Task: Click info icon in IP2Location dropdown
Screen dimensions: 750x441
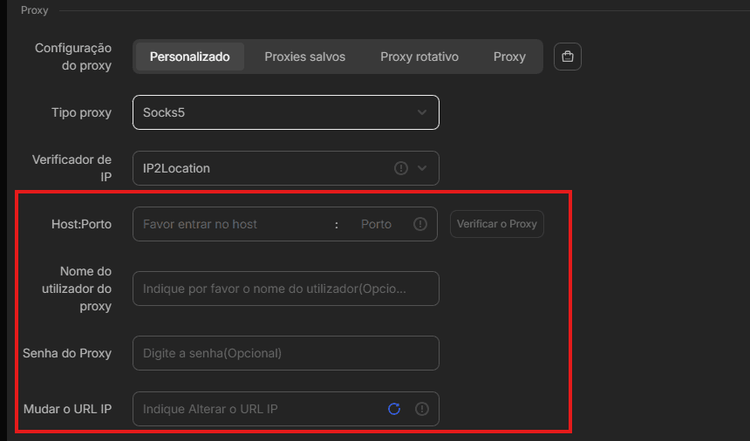Action: point(401,168)
